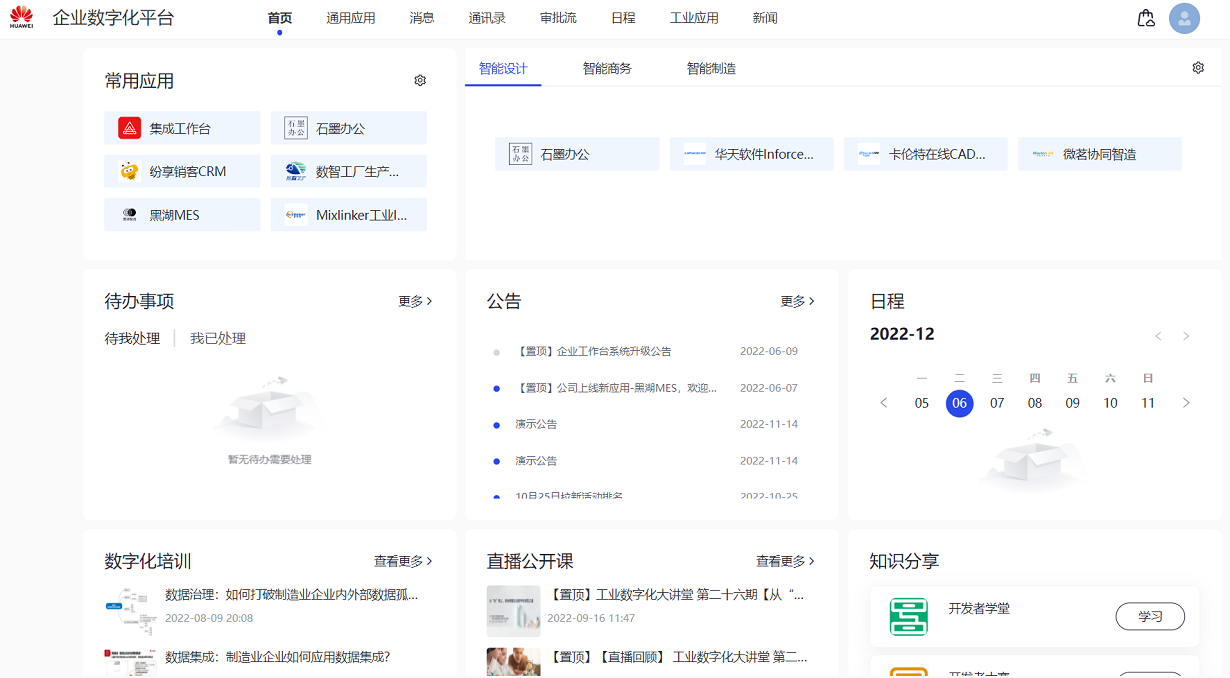Open the user avatar menu
Viewport: 1230px width, 678px height.
(1184, 18)
